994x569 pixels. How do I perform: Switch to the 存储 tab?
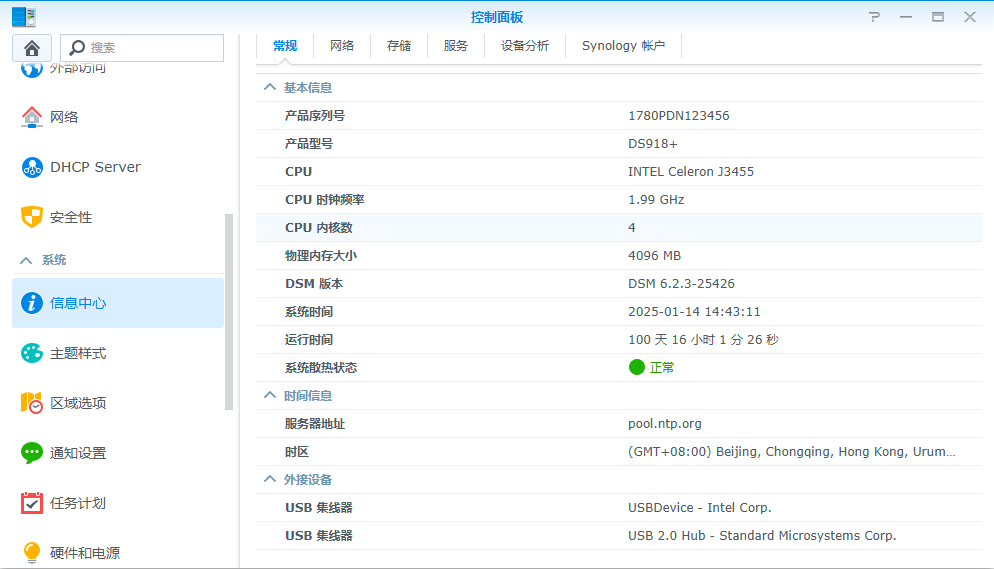[x=399, y=46]
